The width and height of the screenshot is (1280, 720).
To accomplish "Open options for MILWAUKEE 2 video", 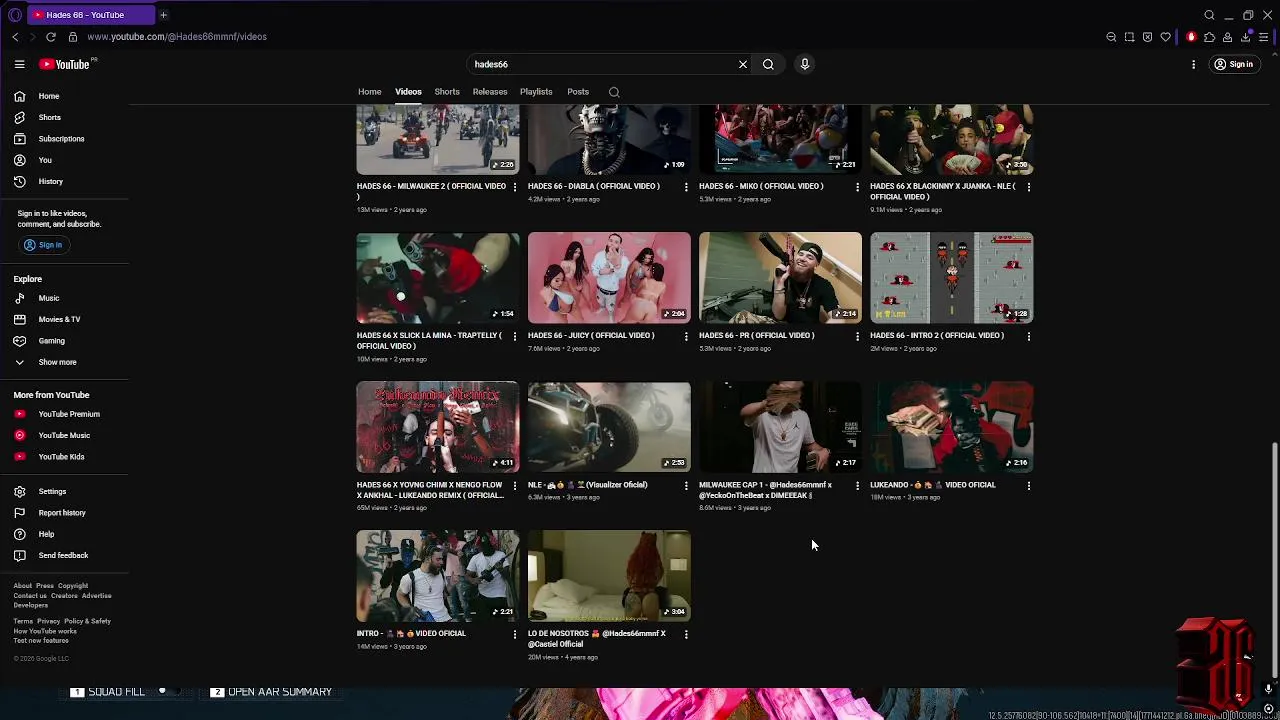I will point(515,187).
